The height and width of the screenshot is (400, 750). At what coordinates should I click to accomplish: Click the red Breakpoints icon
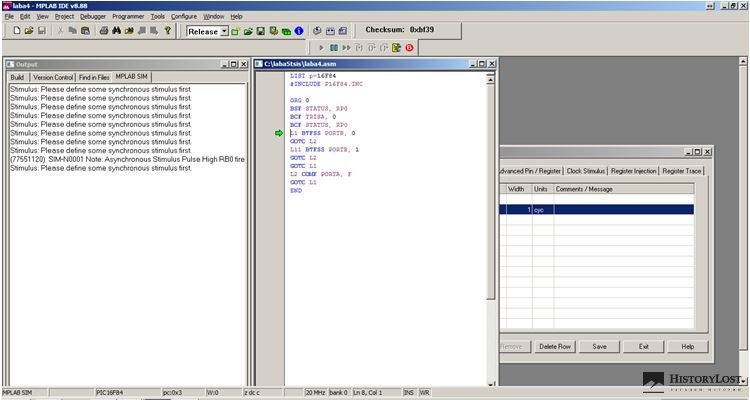coord(409,48)
